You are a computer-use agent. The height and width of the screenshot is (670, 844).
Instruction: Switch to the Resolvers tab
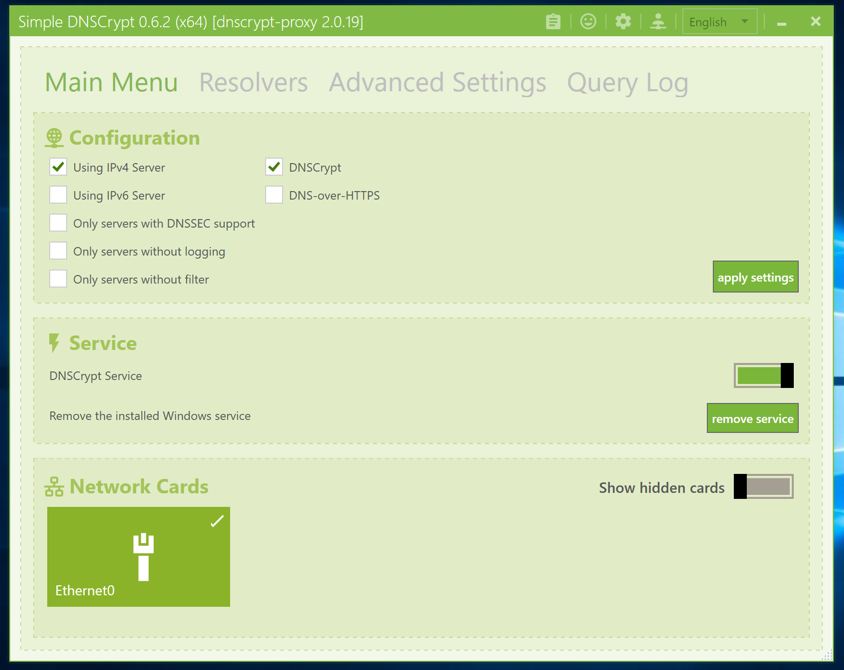coord(254,83)
